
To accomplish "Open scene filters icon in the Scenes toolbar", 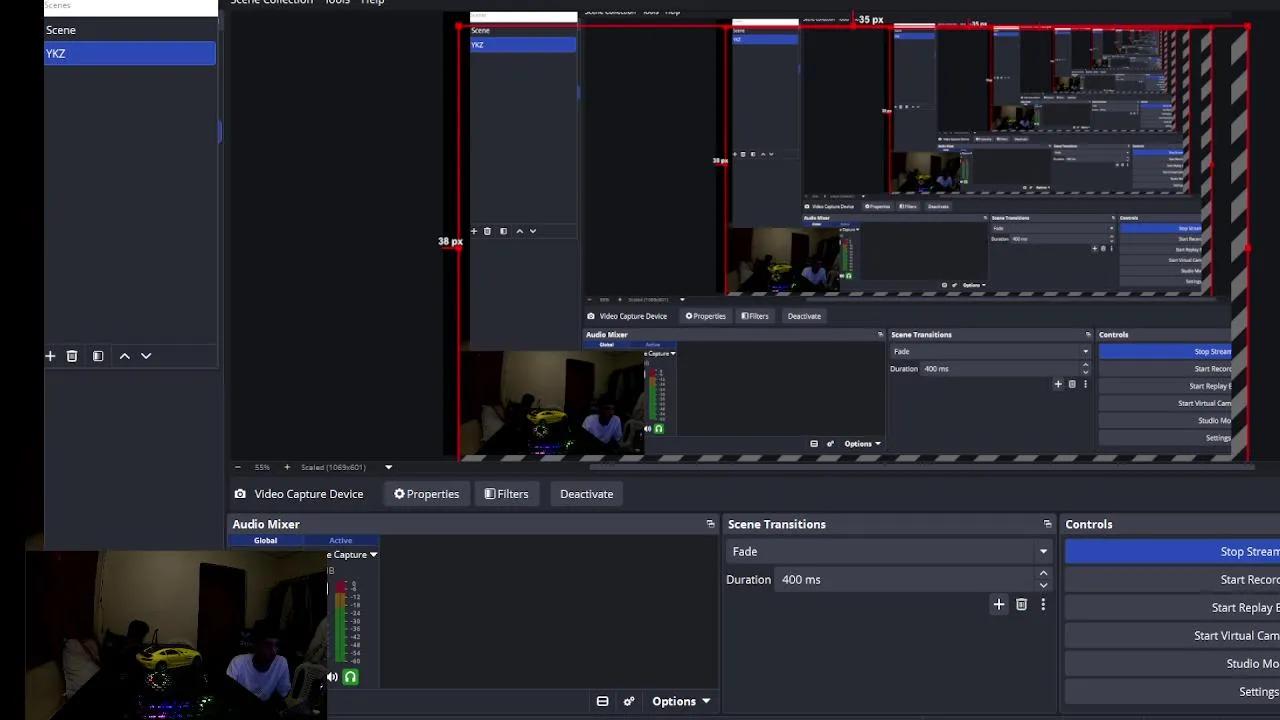I will point(98,356).
